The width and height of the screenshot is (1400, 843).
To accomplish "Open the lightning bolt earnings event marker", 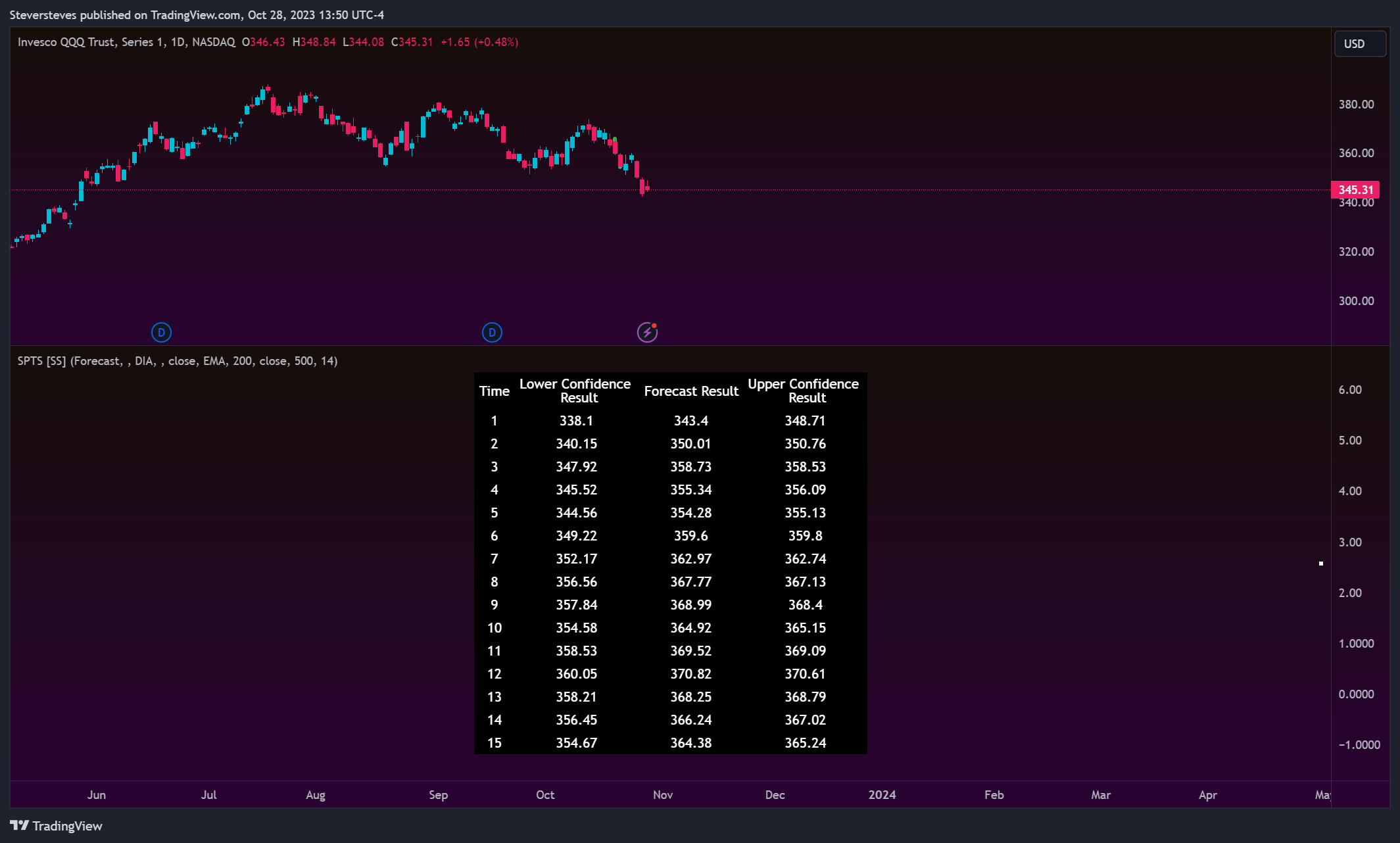I will pyautogui.click(x=647, y=333).
